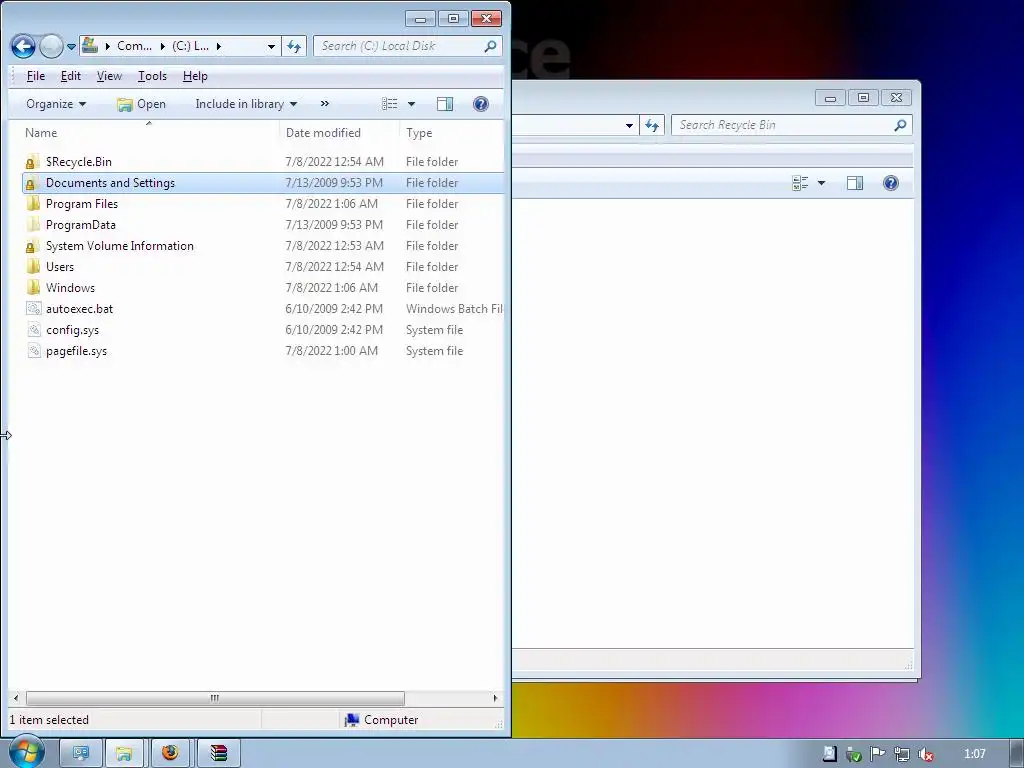Image resolution: width=1024 pixels, height=768 pixels.
Task: Click the 'Windows Batch Fil' type cell
Action: (x=454, y=309)
